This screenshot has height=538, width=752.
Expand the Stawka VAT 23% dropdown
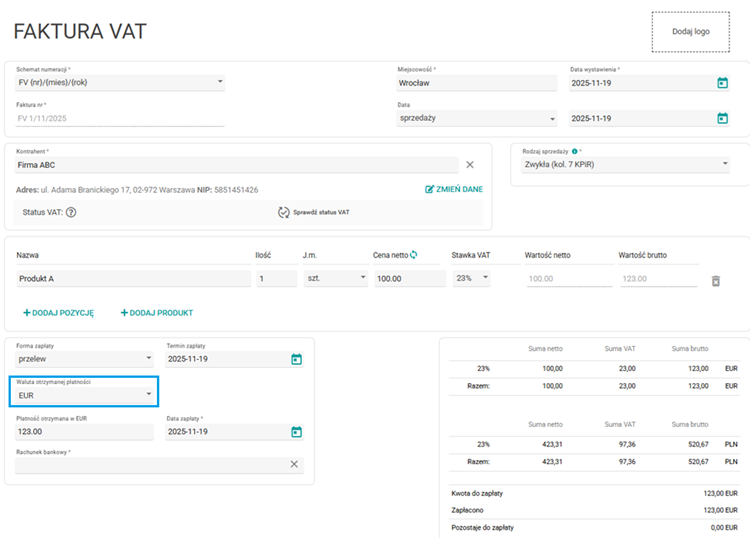[x=486, y=279]
